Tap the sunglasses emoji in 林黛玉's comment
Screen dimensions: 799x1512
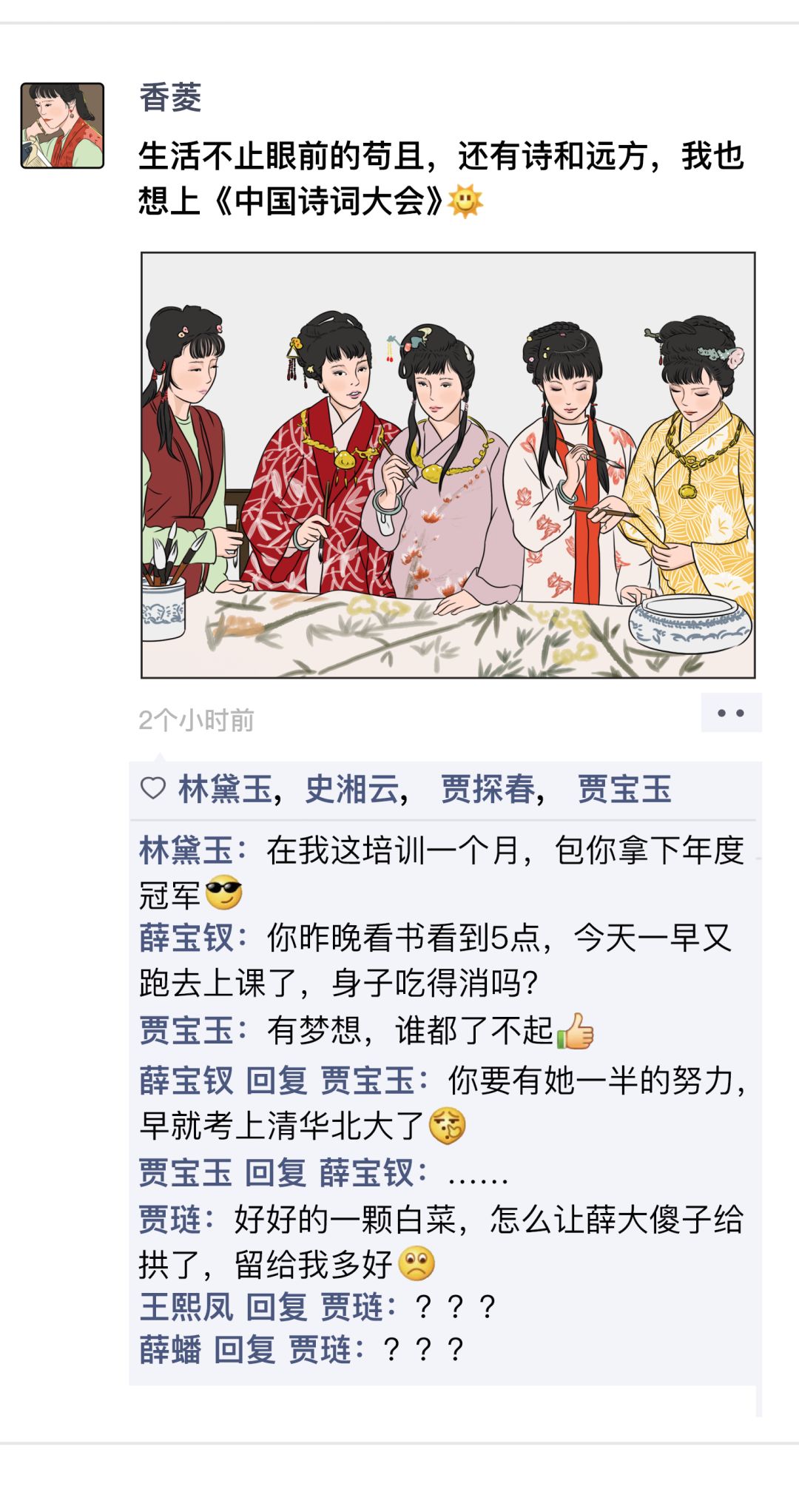pyautogui.click(x=223, y=893)
